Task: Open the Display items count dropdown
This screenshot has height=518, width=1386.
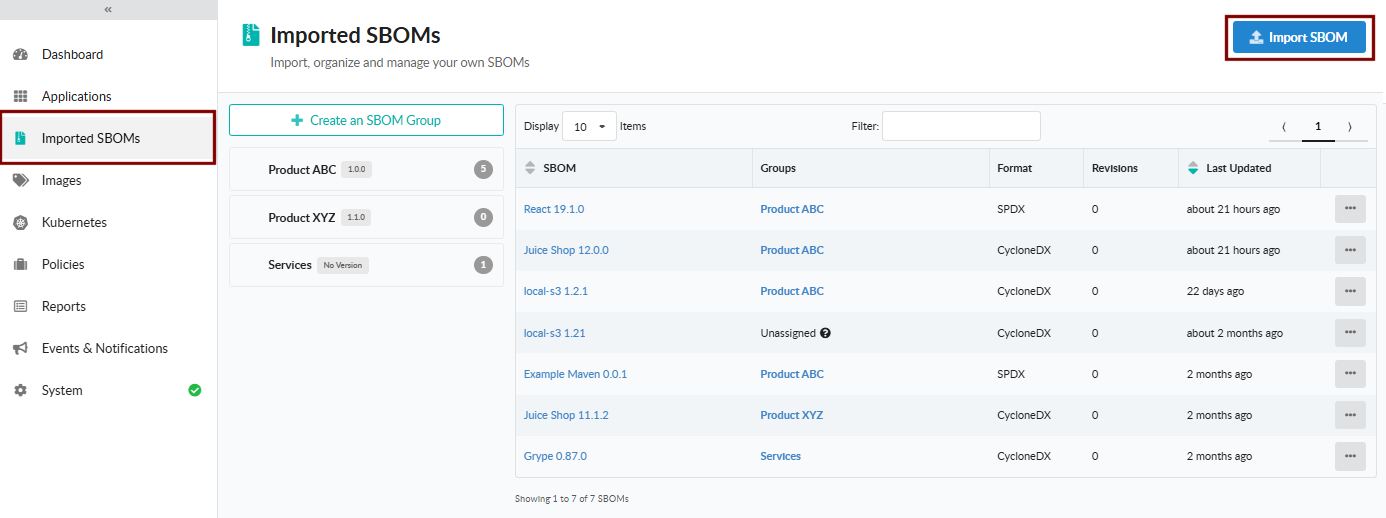Action: click(589, 127)
